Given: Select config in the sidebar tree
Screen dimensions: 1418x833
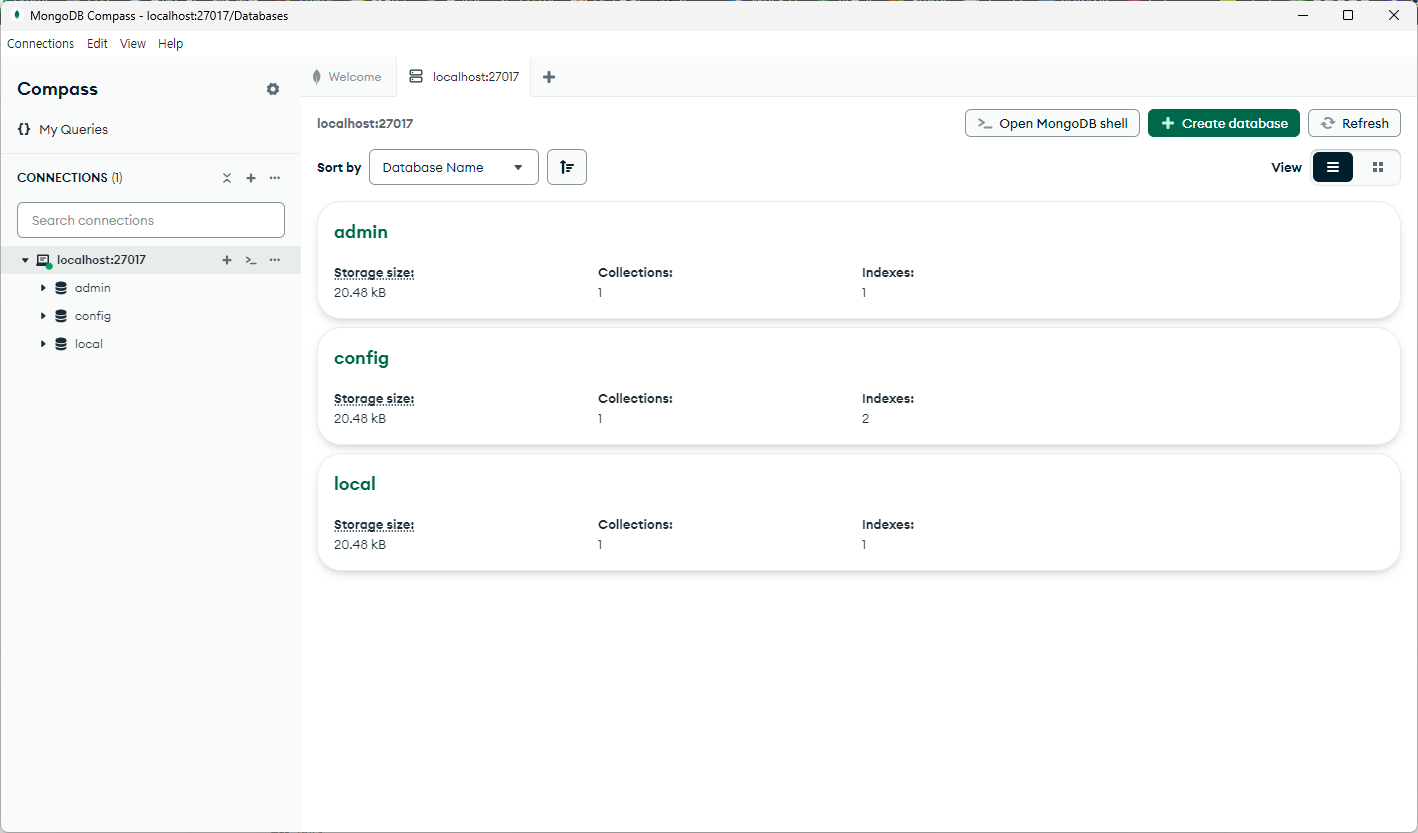Looking at the screenshot, I should [93, 316].
